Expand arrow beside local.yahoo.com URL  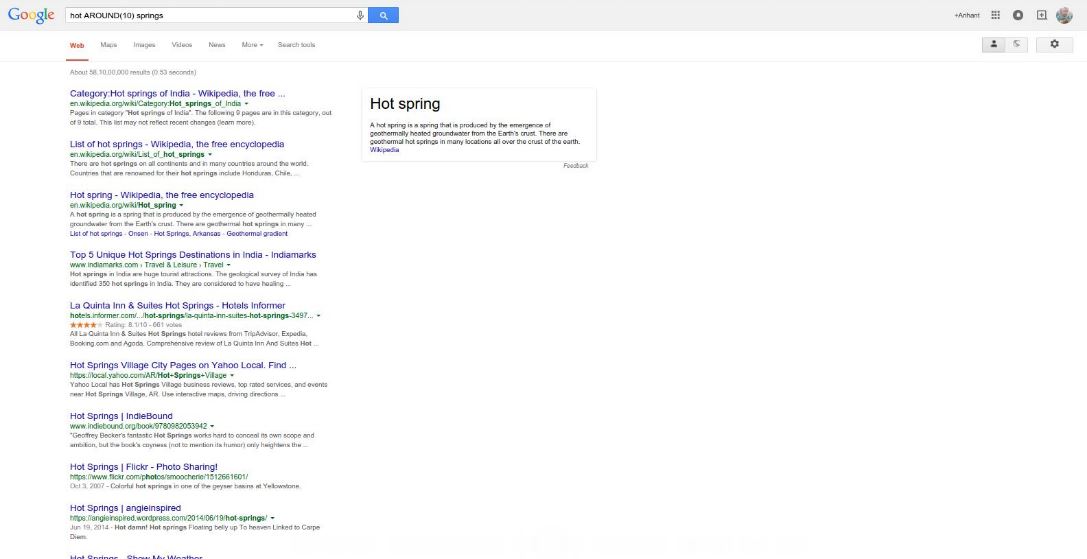tap(232, 375)
